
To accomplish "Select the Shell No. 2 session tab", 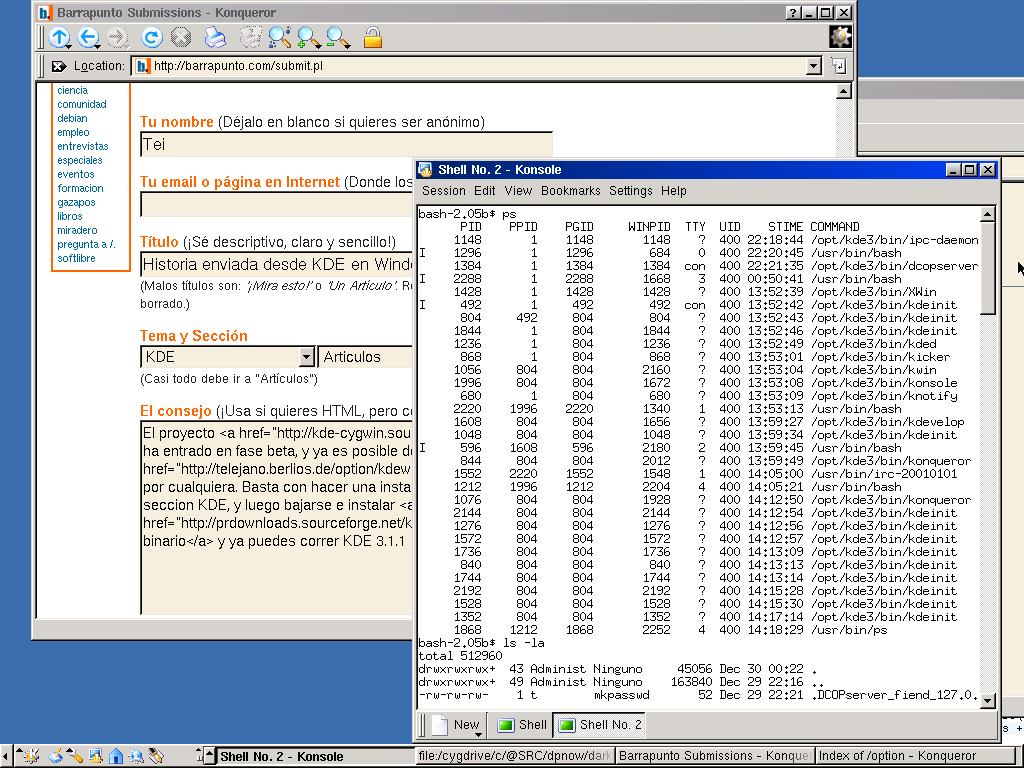I will coord(601,724).
